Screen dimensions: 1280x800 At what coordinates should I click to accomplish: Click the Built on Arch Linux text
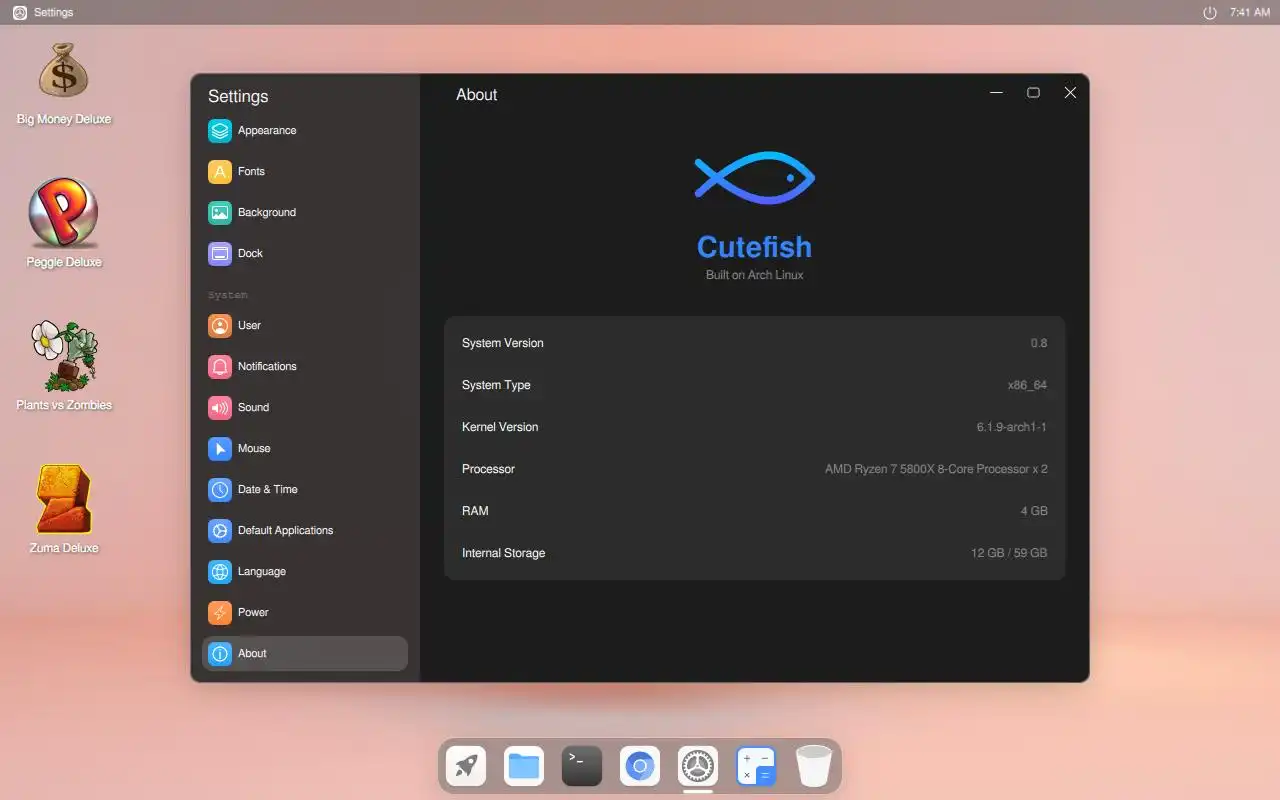755,275
